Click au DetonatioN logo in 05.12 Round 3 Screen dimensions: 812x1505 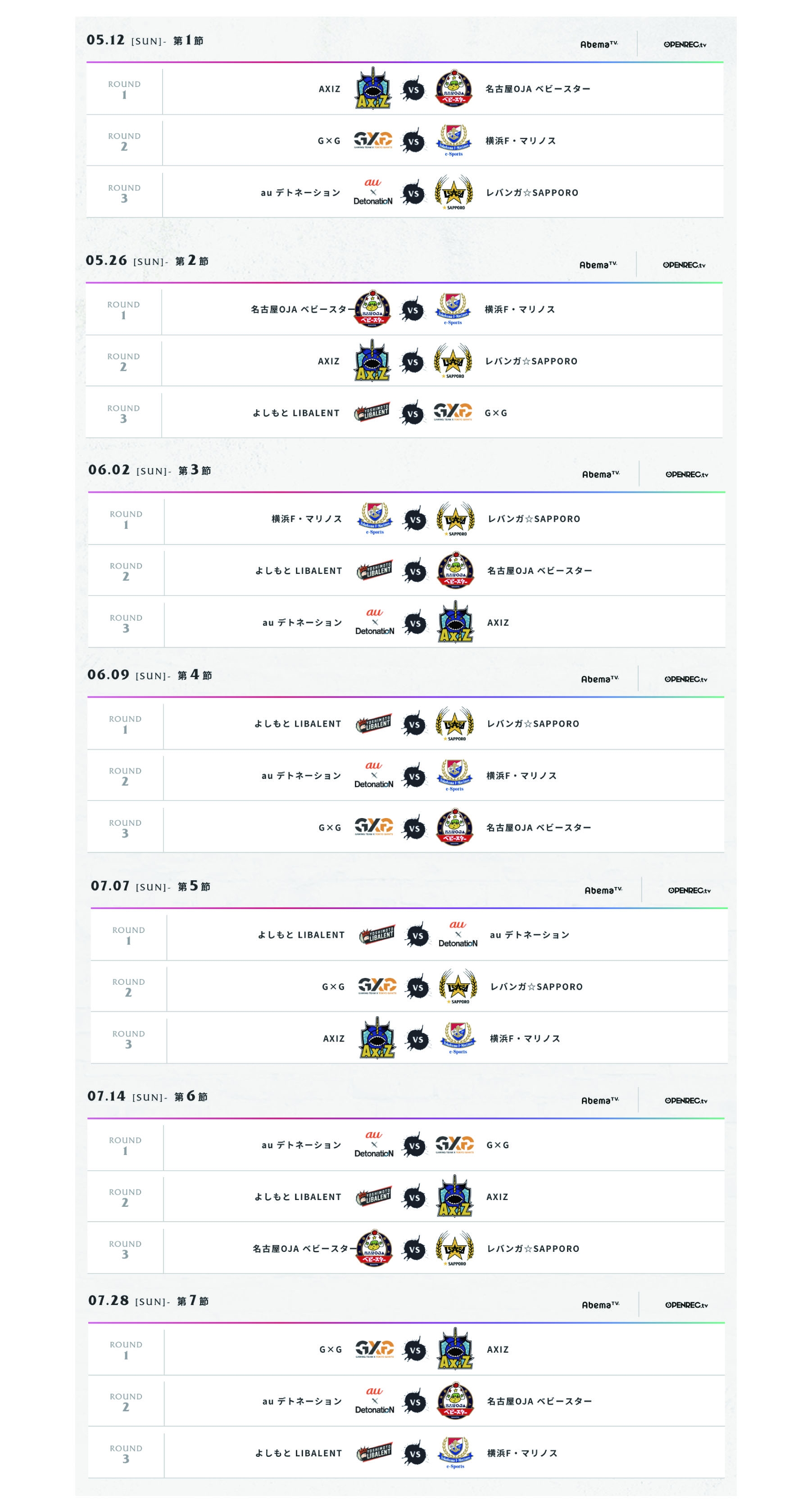pos(373,192)
